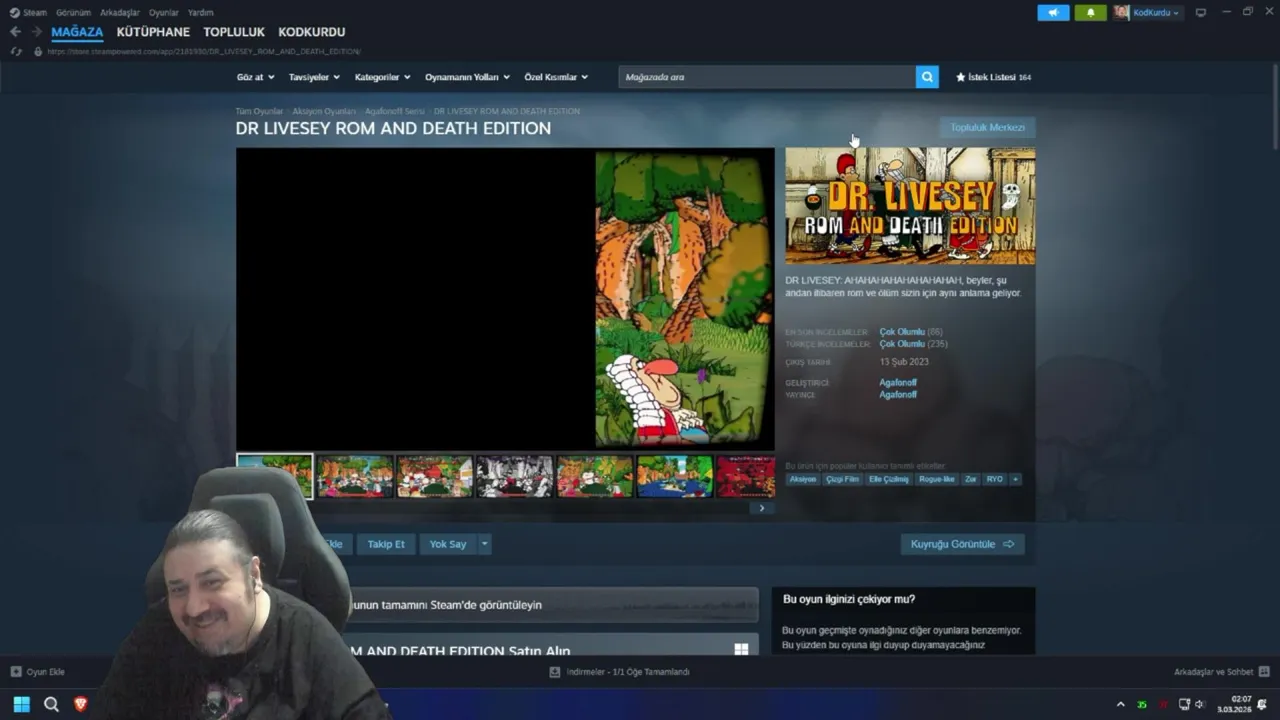Expand the Kategoriler dropdown

pyautogui.click(x=382, y=77)
